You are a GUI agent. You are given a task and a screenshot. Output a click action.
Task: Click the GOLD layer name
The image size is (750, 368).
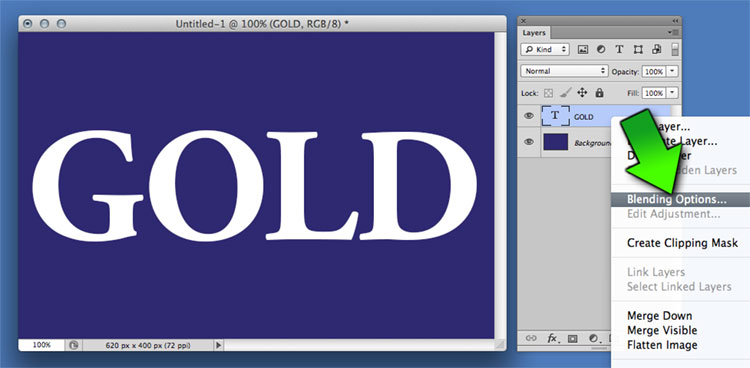tap(584, 117)
